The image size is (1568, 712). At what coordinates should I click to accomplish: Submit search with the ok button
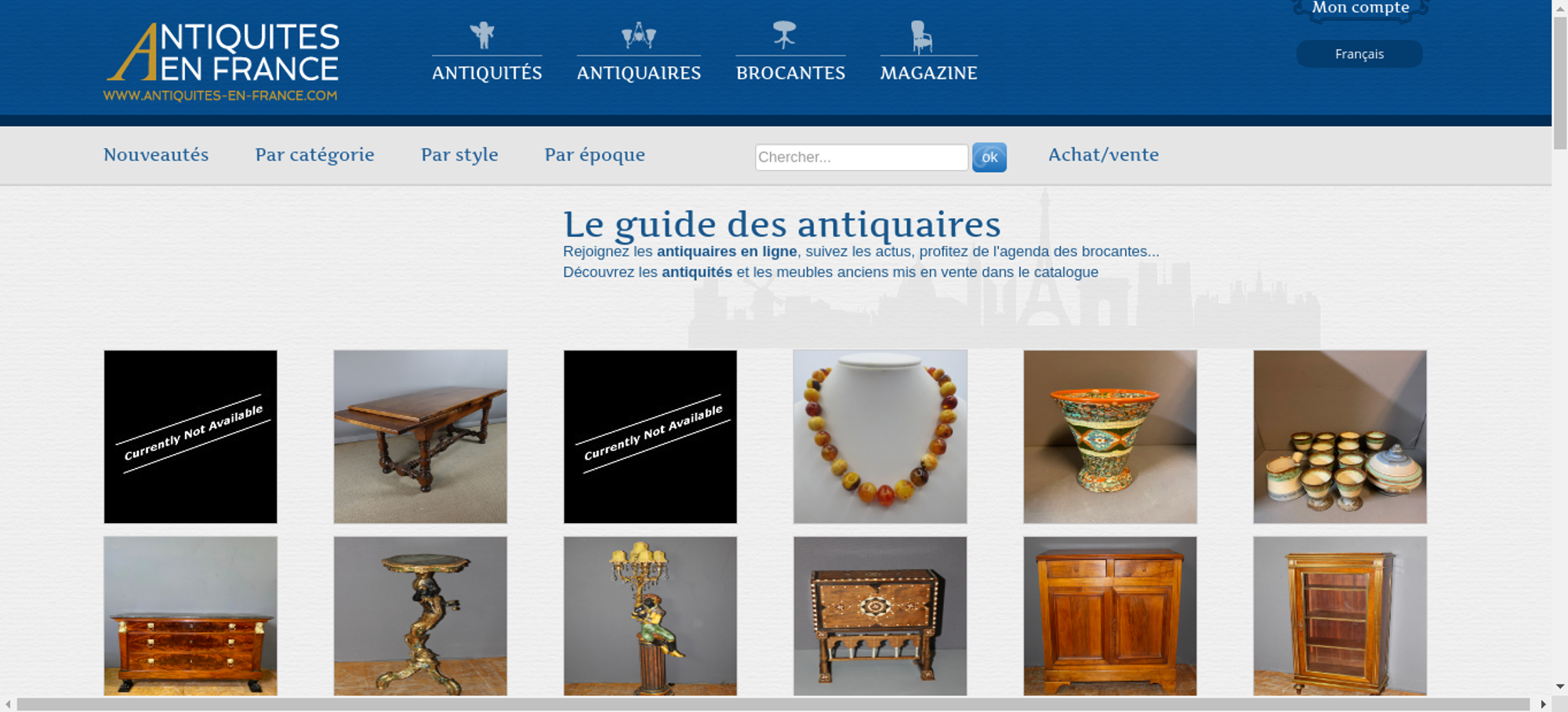989,157
